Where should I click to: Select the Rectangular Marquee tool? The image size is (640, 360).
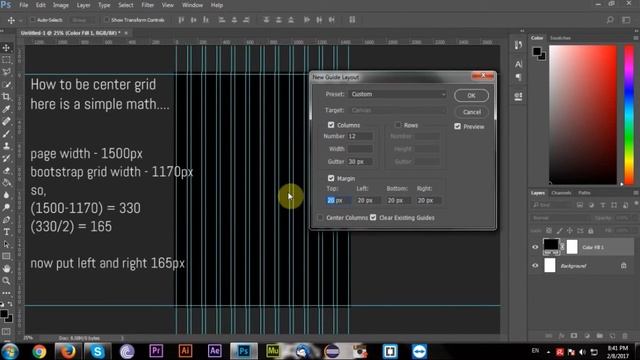pyautogui.click(x=6, y=60)
